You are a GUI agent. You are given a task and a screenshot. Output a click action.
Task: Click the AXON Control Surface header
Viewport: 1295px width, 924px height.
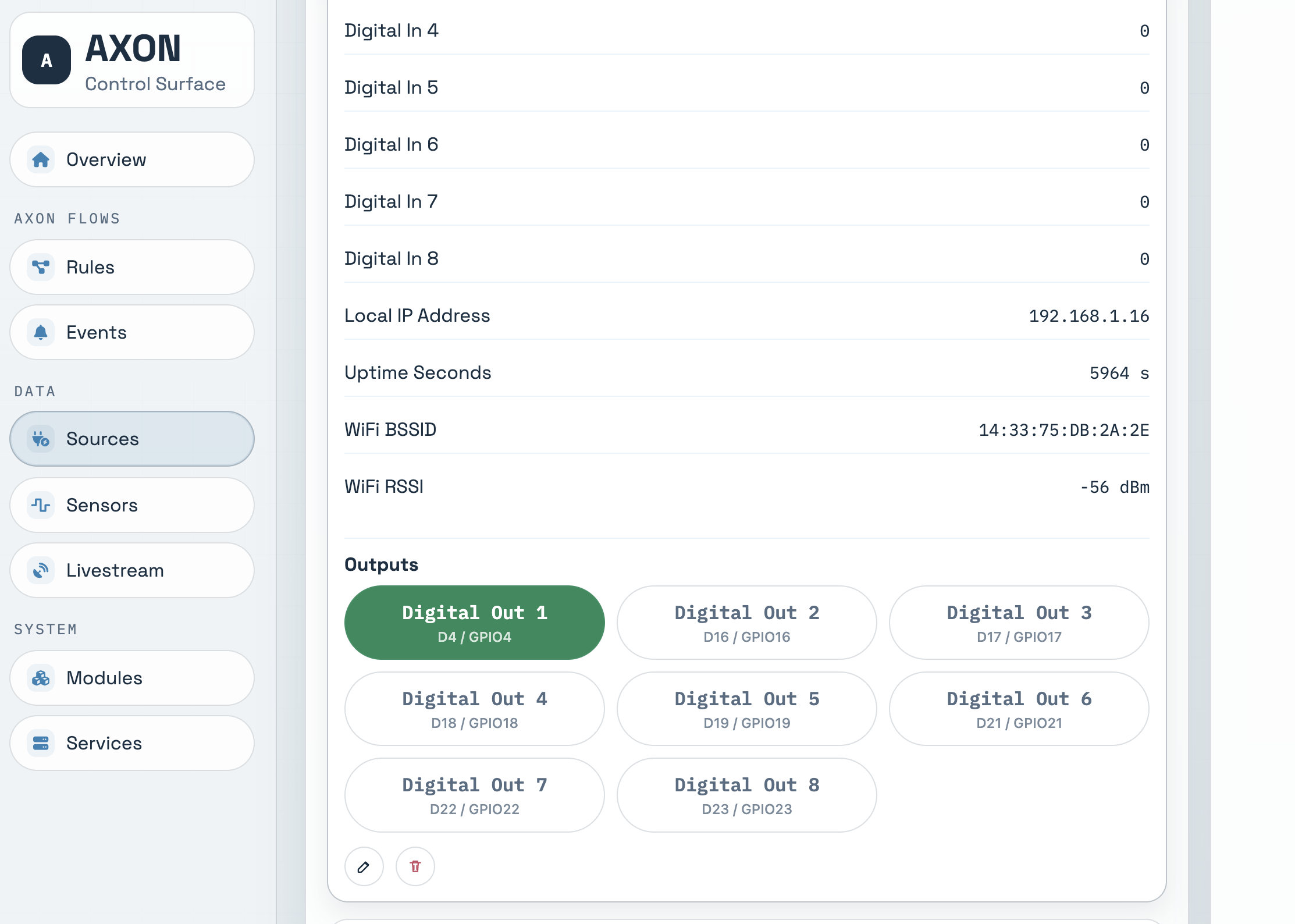pyautogui.click(x=132, y=60)
